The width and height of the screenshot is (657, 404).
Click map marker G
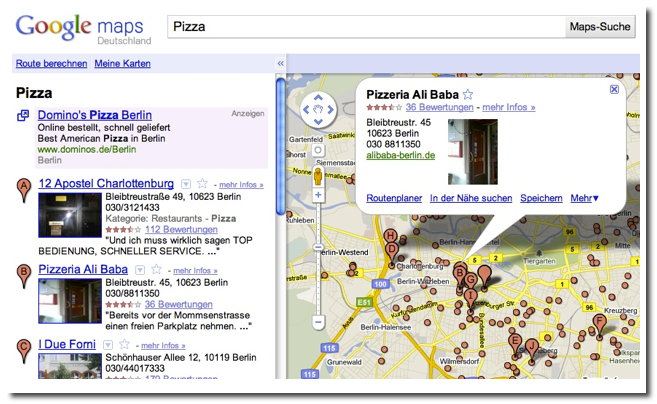click(x=471, y=280)
